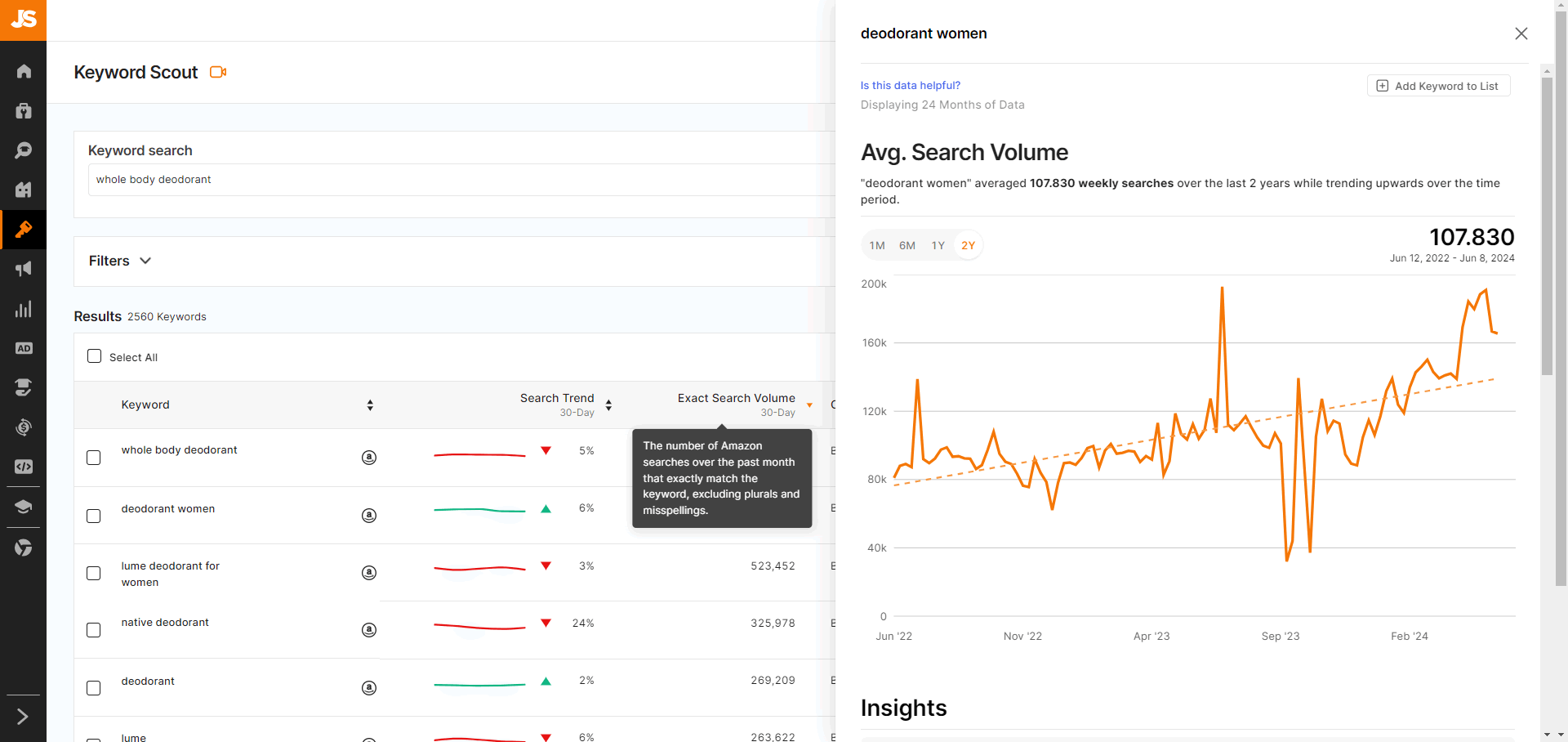Screen dimensions: 1568x742
Task: Open the Chrome extension sidebar icon
Action: pyautogui.click(x=23, y=548)
